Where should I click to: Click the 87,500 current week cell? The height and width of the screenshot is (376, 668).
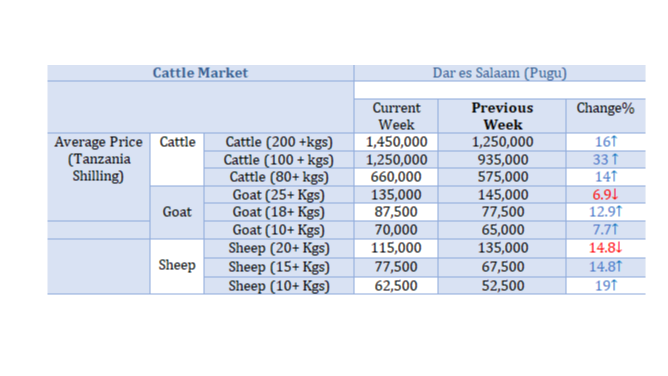[396, 212]
